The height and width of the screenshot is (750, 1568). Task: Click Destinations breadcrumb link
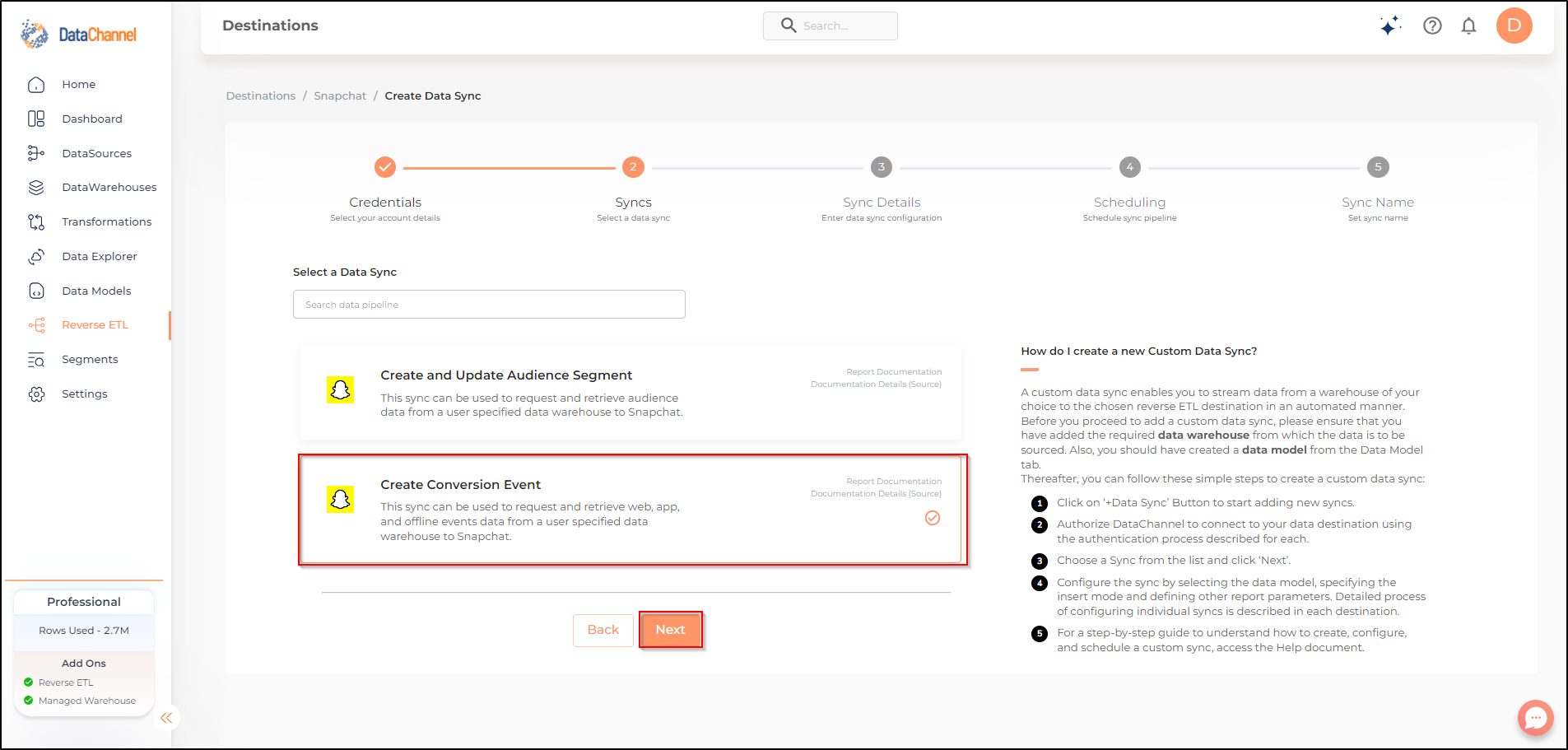261,95
